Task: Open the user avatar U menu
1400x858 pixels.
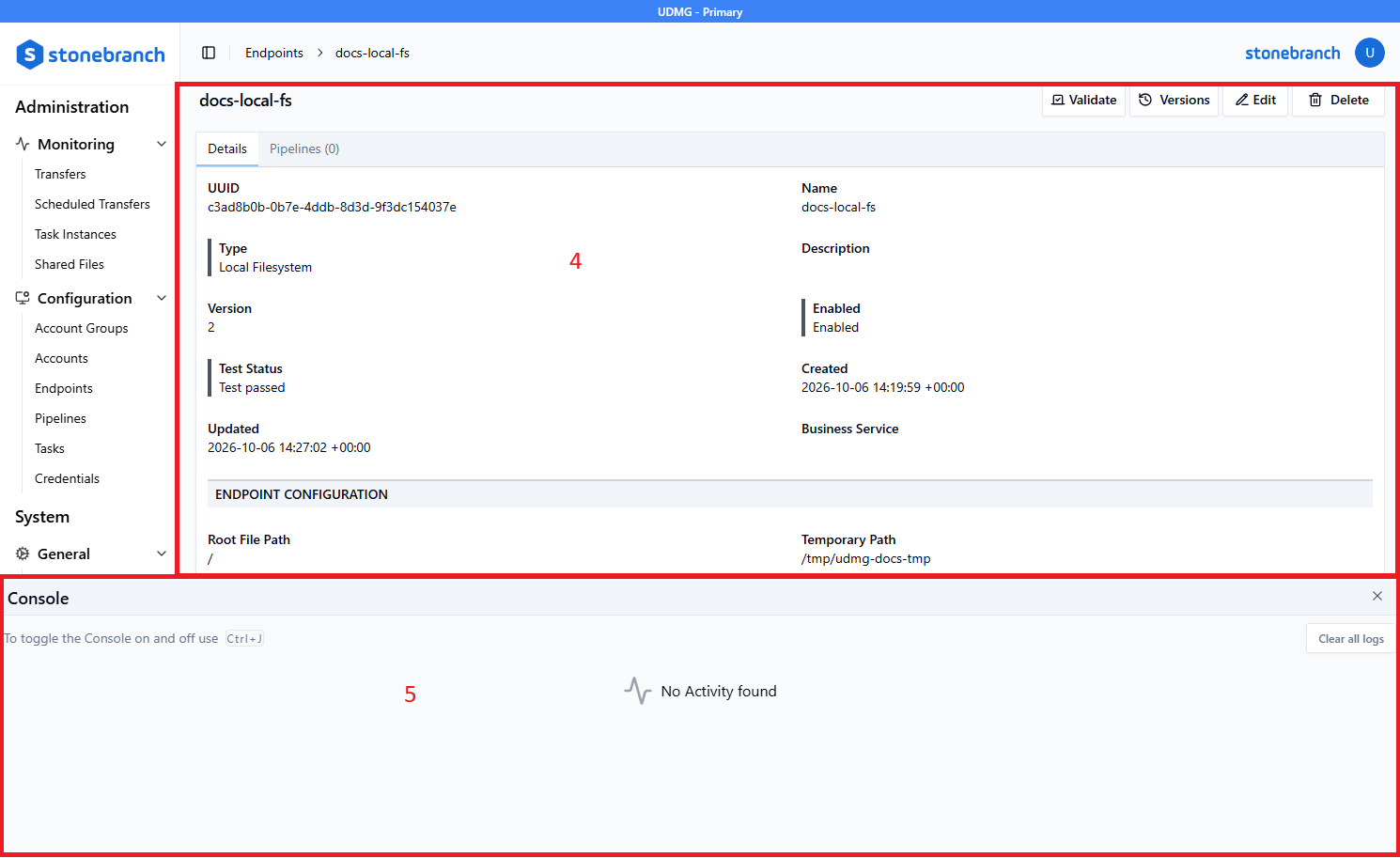Action: point(1370,53)
